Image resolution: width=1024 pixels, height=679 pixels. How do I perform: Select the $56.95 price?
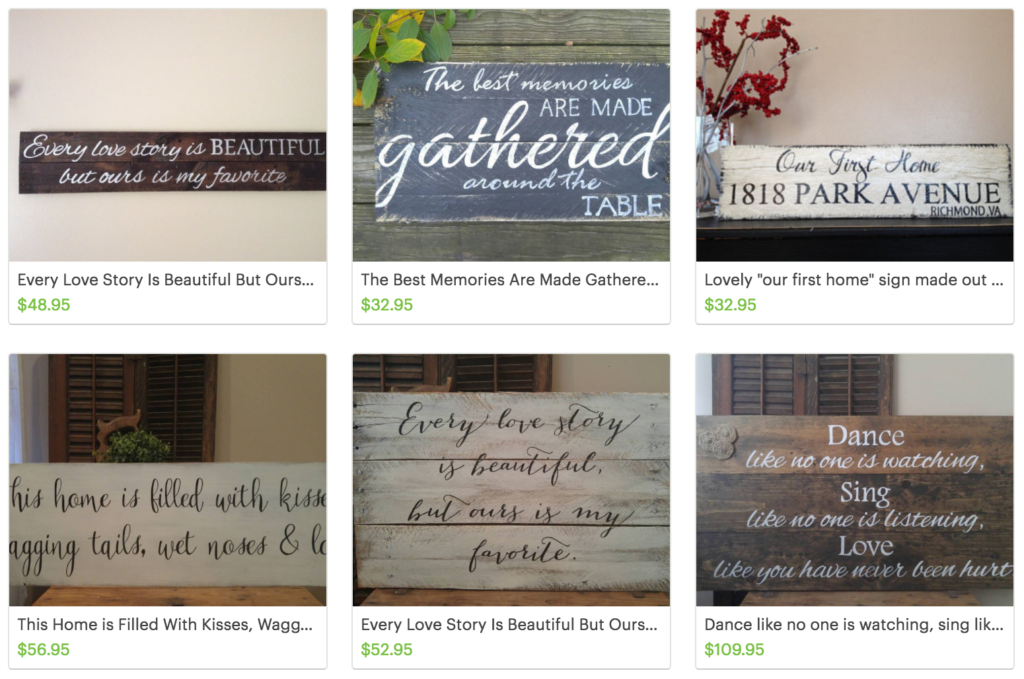tap(43, 650)
